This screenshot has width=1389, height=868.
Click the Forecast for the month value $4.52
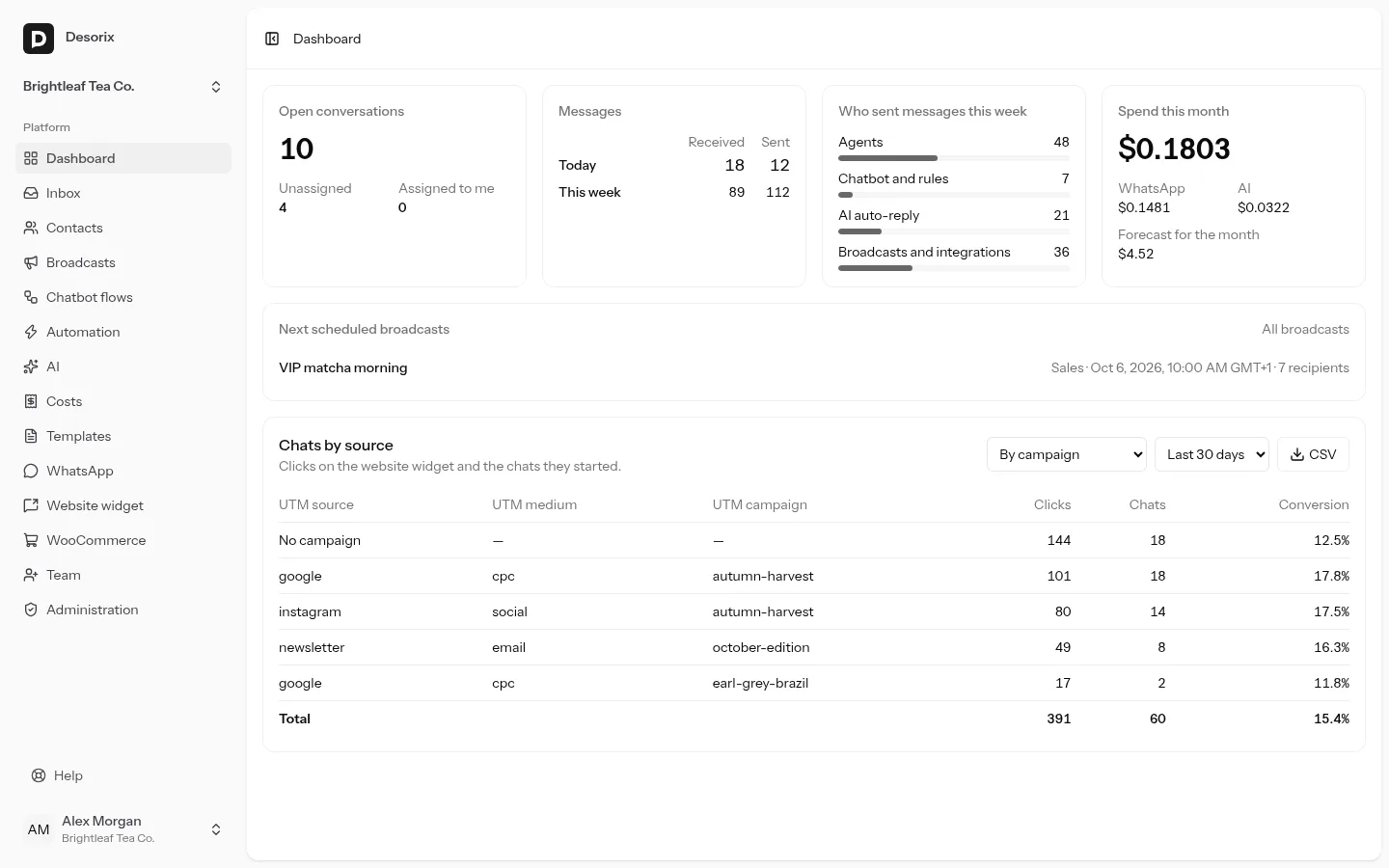coord(1135,254)
